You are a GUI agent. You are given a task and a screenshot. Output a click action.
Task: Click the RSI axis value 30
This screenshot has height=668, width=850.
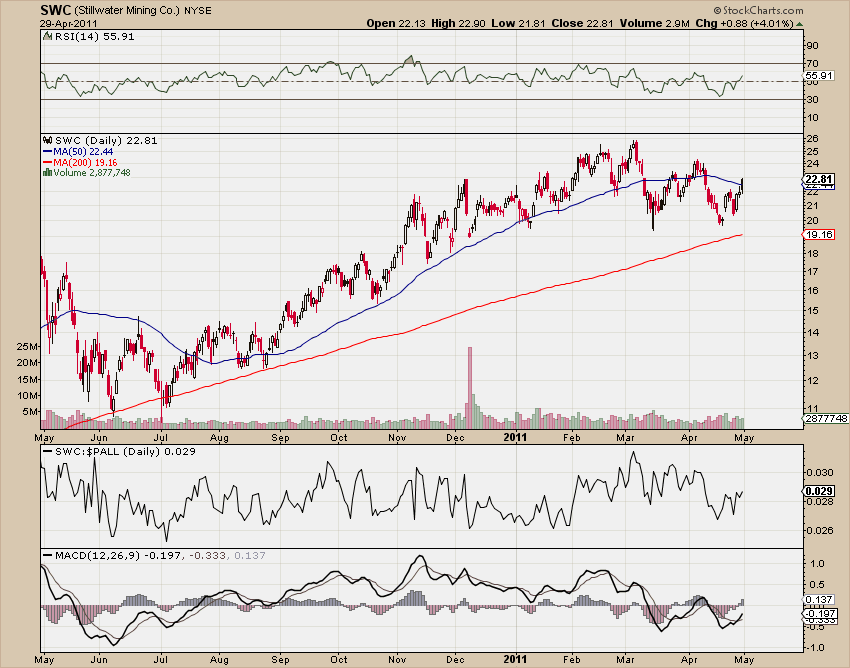[813, 100]
